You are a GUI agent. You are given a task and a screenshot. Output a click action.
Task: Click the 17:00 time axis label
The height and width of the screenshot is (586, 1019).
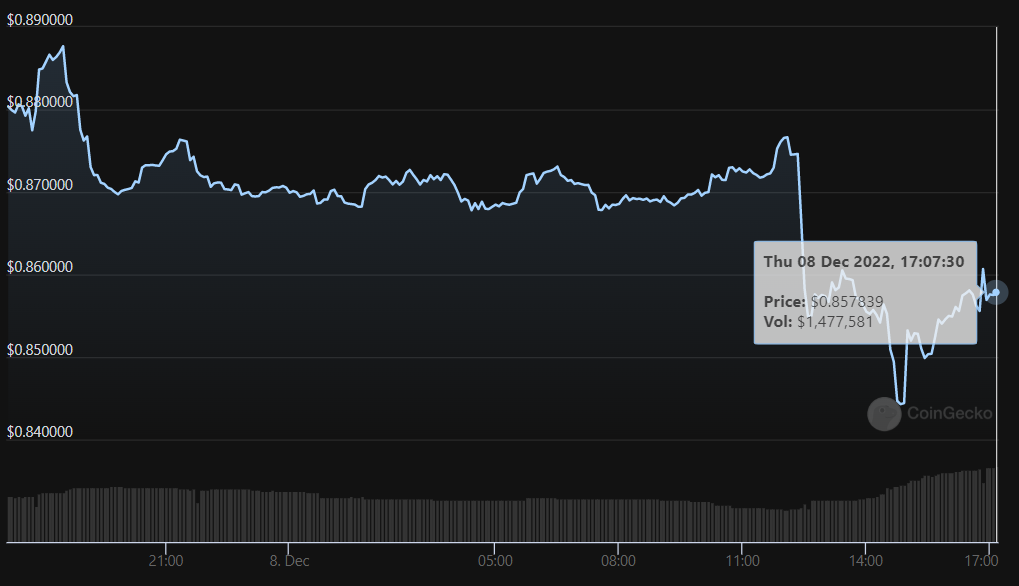click(988, 561)
